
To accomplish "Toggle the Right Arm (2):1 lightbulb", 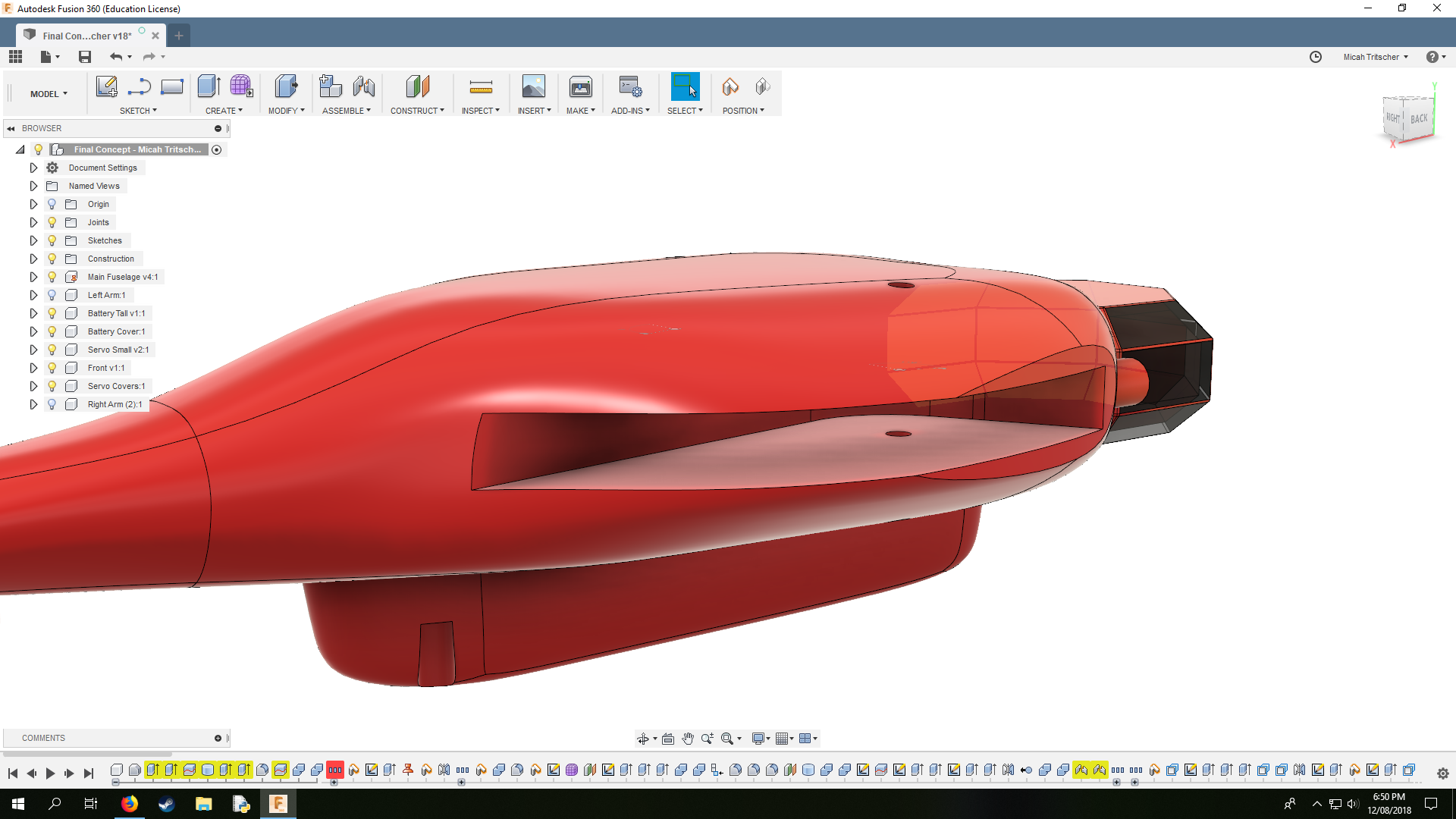I will [x=52, y=404].
